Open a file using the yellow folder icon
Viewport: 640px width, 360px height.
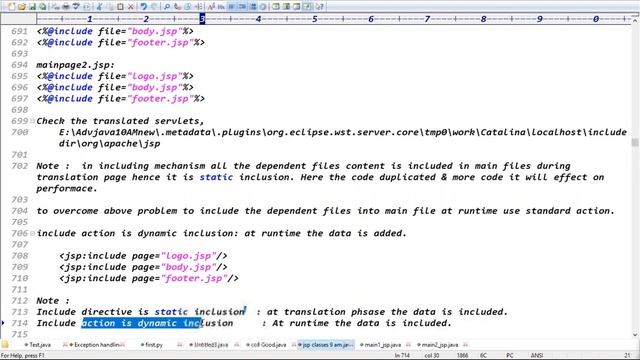pyautogui.click(x=22, y=7)
